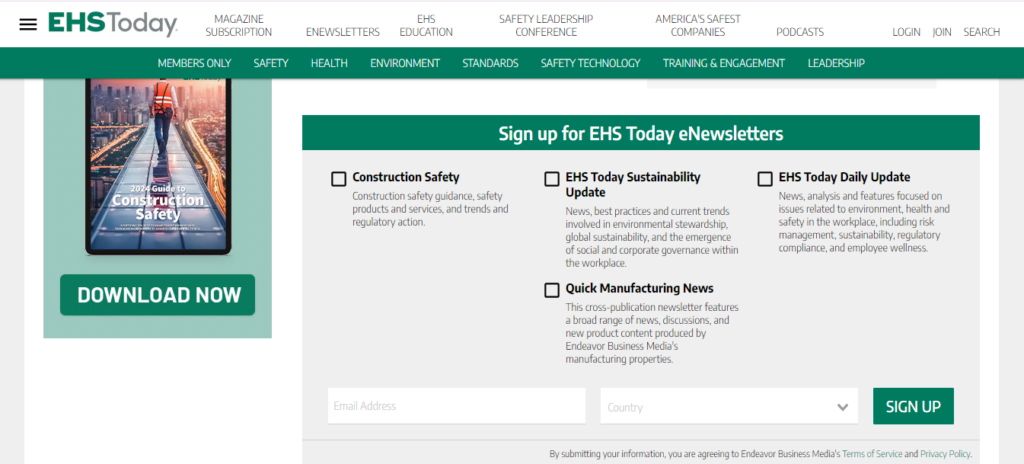This screenshot has width=1024, height=464.
Task: Click the Join link
Action: point(942,32)
